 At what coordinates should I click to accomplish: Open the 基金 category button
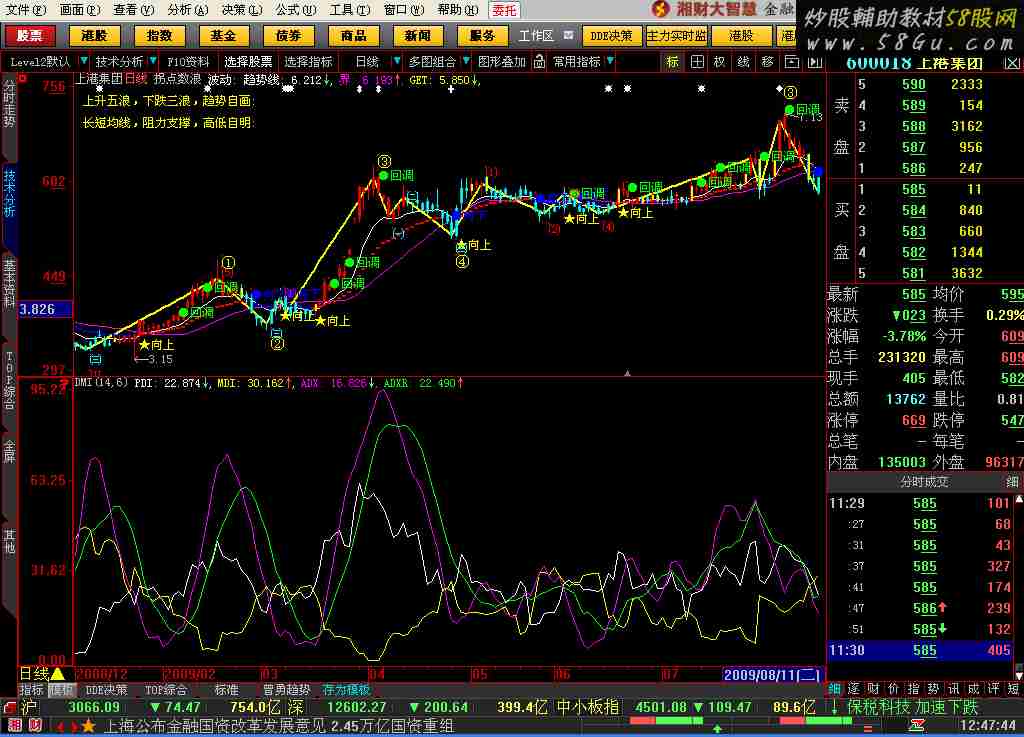223,36
